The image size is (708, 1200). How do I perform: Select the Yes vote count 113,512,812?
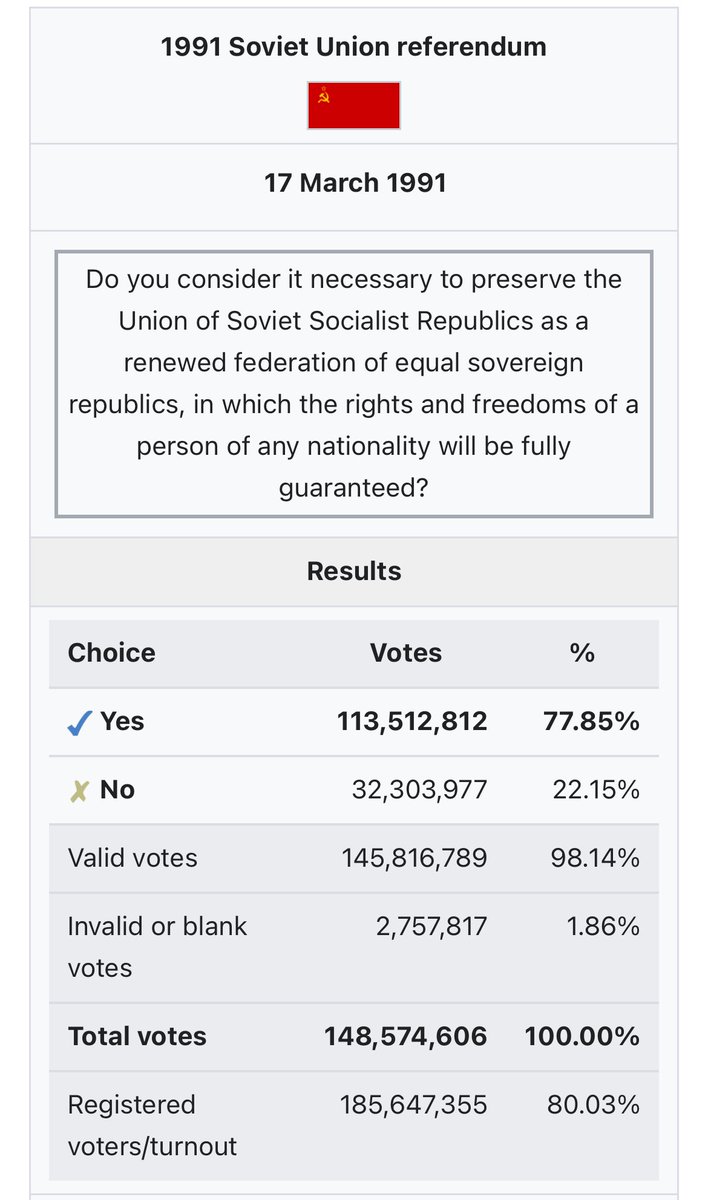point(412,722)
